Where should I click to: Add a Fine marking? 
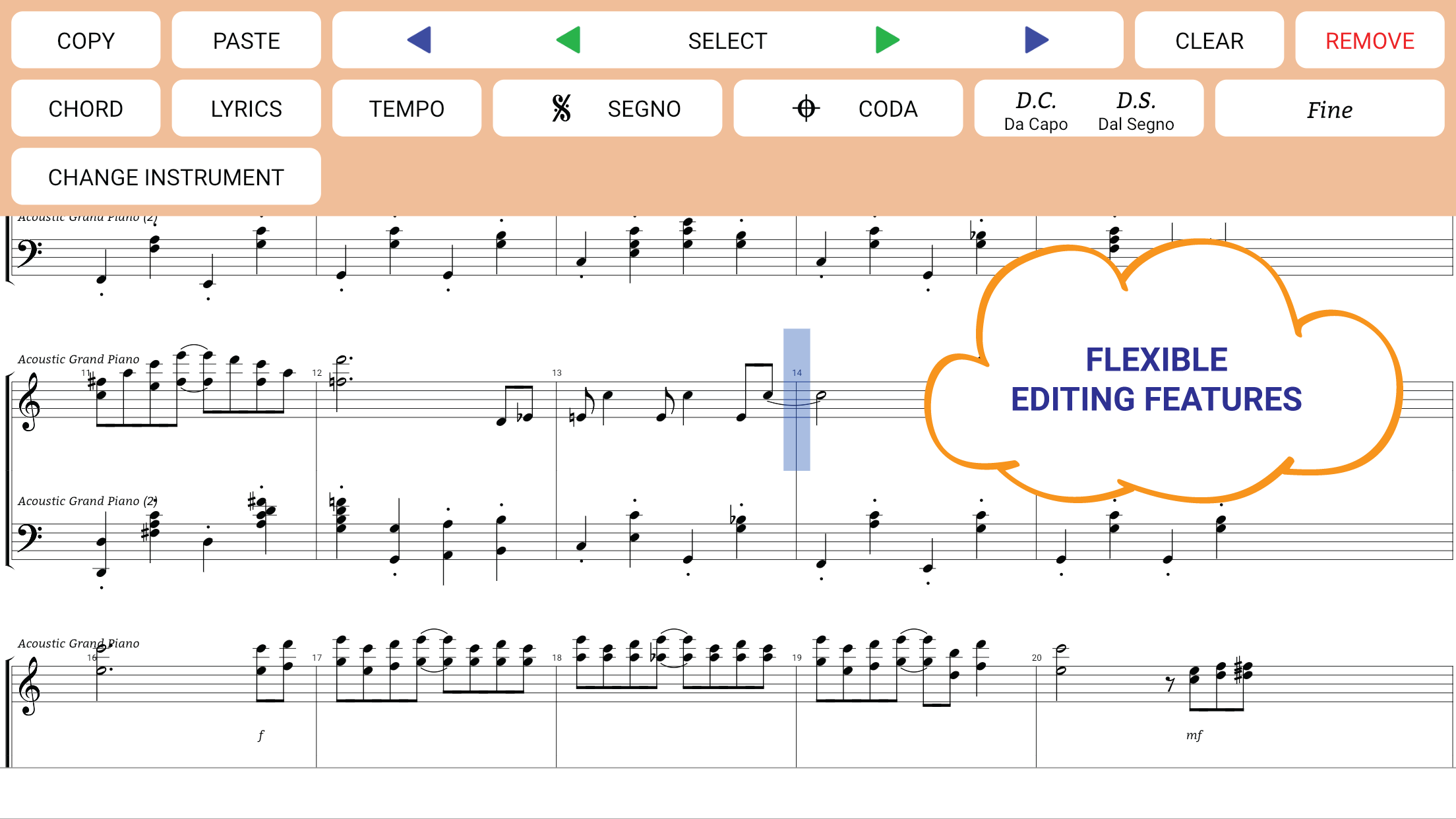pos(1329,109)
